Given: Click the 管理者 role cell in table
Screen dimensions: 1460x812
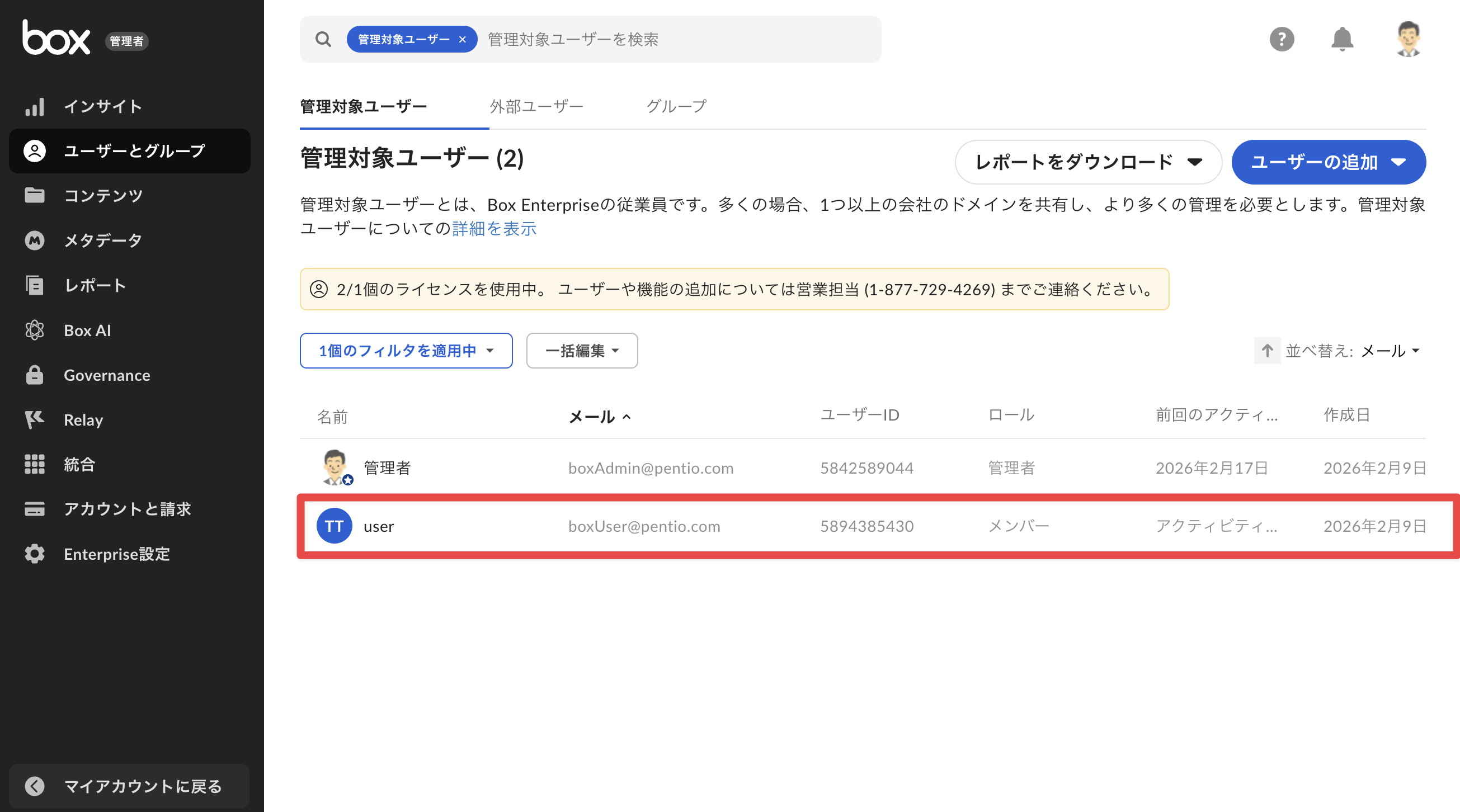Looking at the screenshot, I should pyautogui.click(x=1011, y=468).
